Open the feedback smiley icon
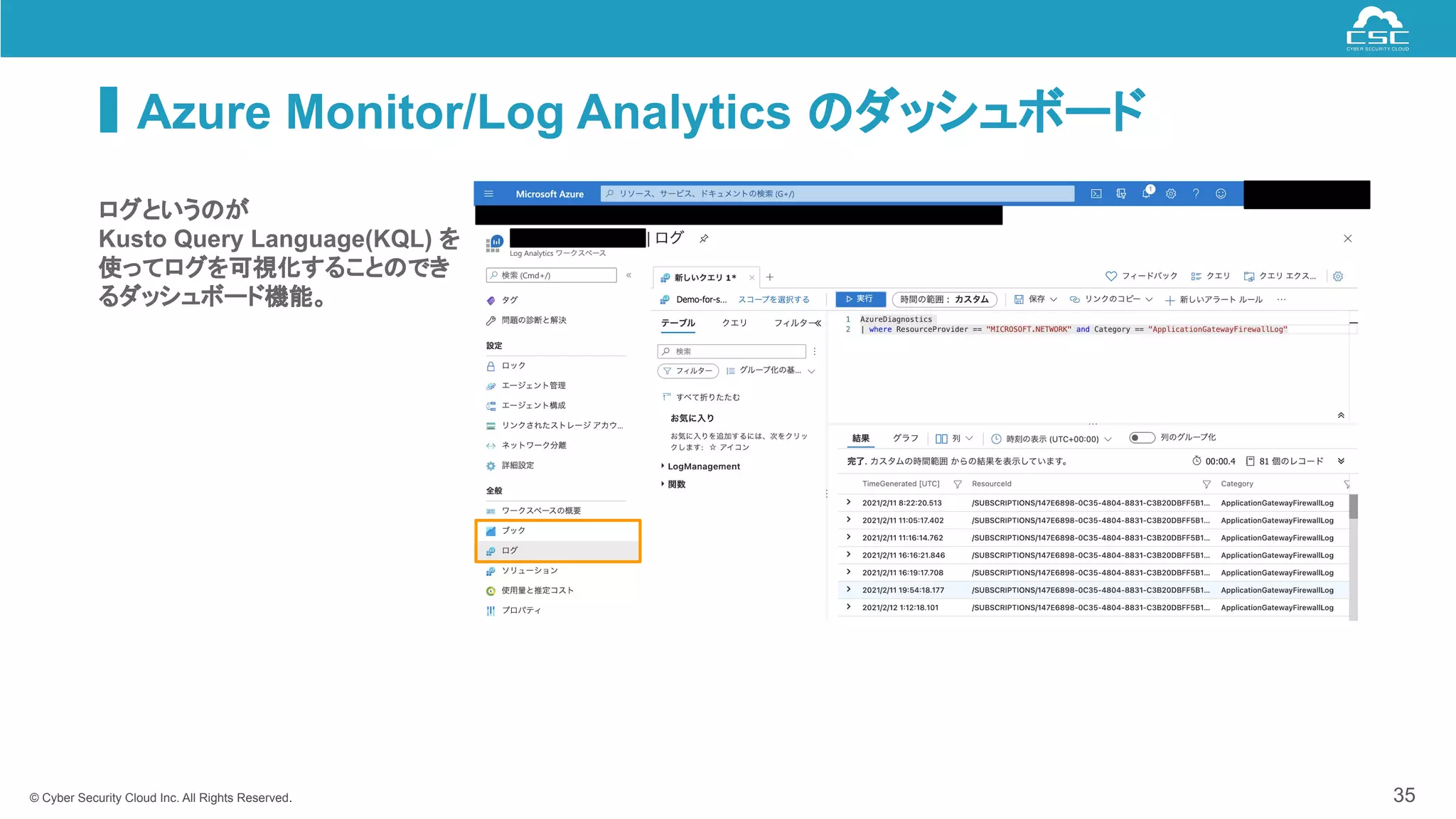This screenshot has width=1456, height=819. [1221, 193]
